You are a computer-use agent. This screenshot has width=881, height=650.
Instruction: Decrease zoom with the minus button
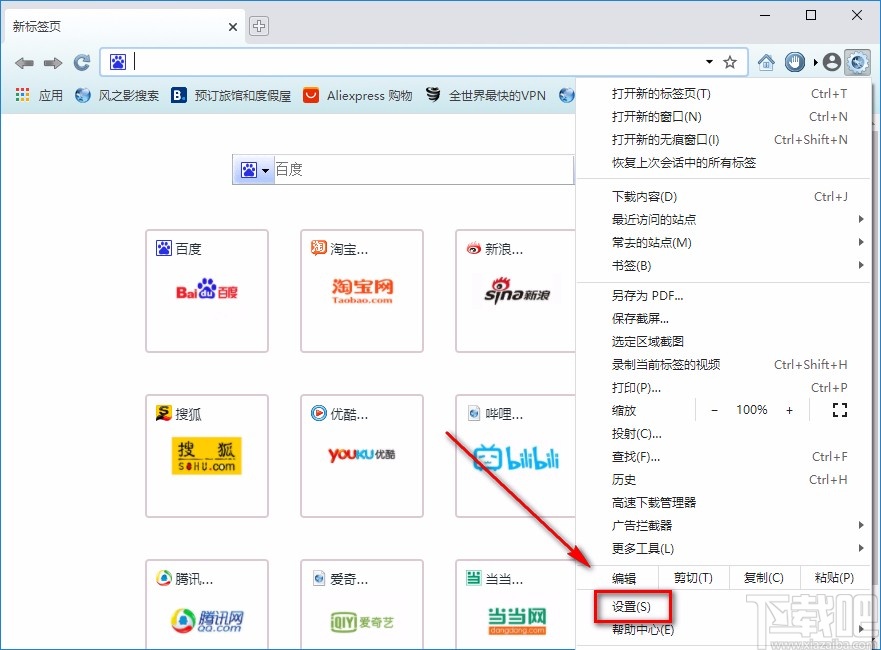(714, 411)
